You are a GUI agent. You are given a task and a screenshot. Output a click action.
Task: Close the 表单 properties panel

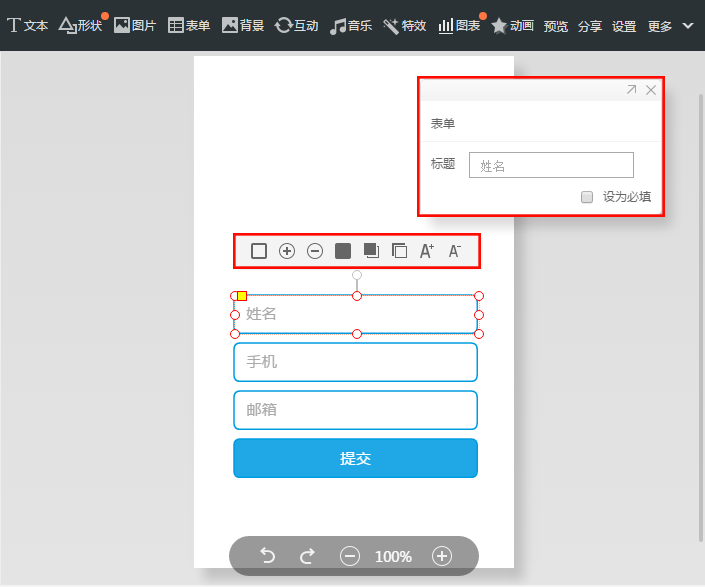[x=651, y=90]
